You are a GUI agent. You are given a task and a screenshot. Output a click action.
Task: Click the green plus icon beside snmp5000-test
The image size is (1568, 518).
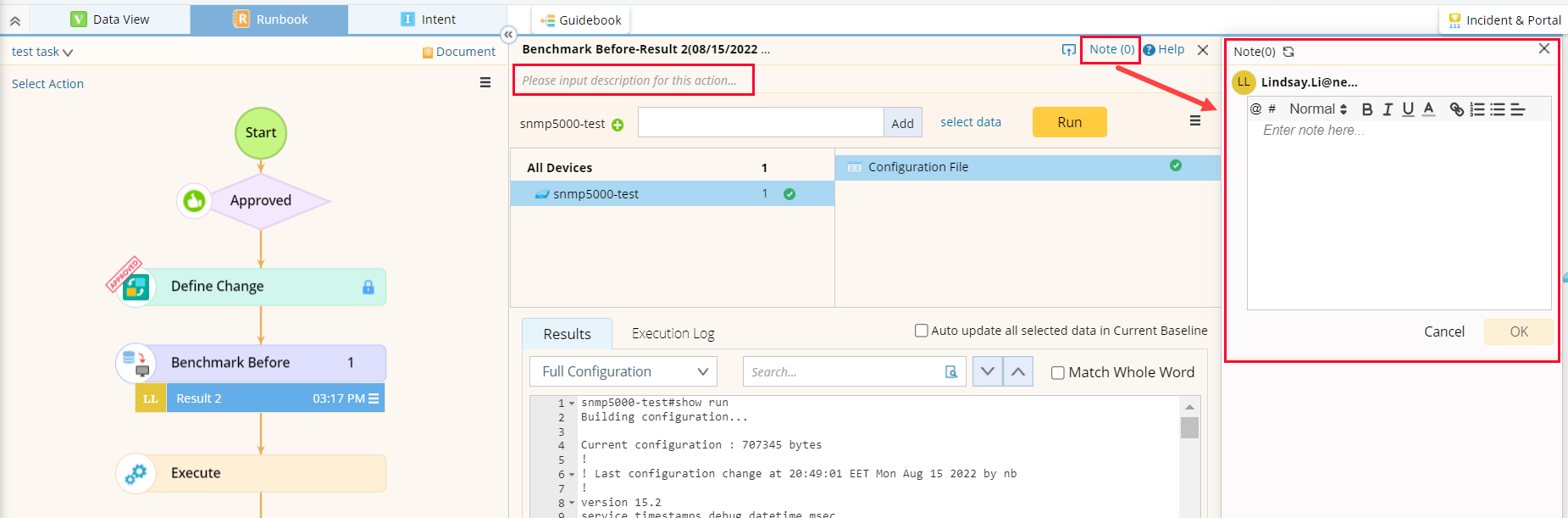(618, 125)
